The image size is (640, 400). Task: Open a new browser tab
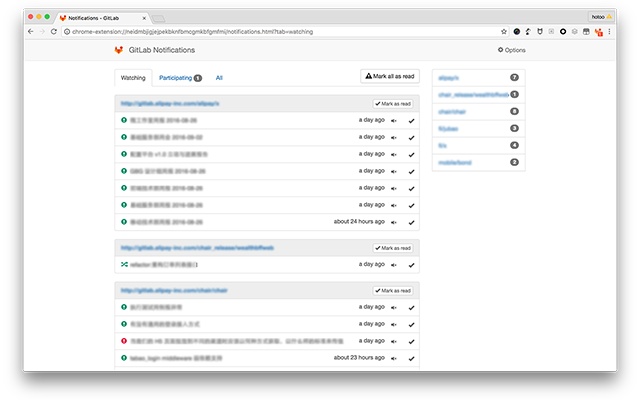(158, 18)
